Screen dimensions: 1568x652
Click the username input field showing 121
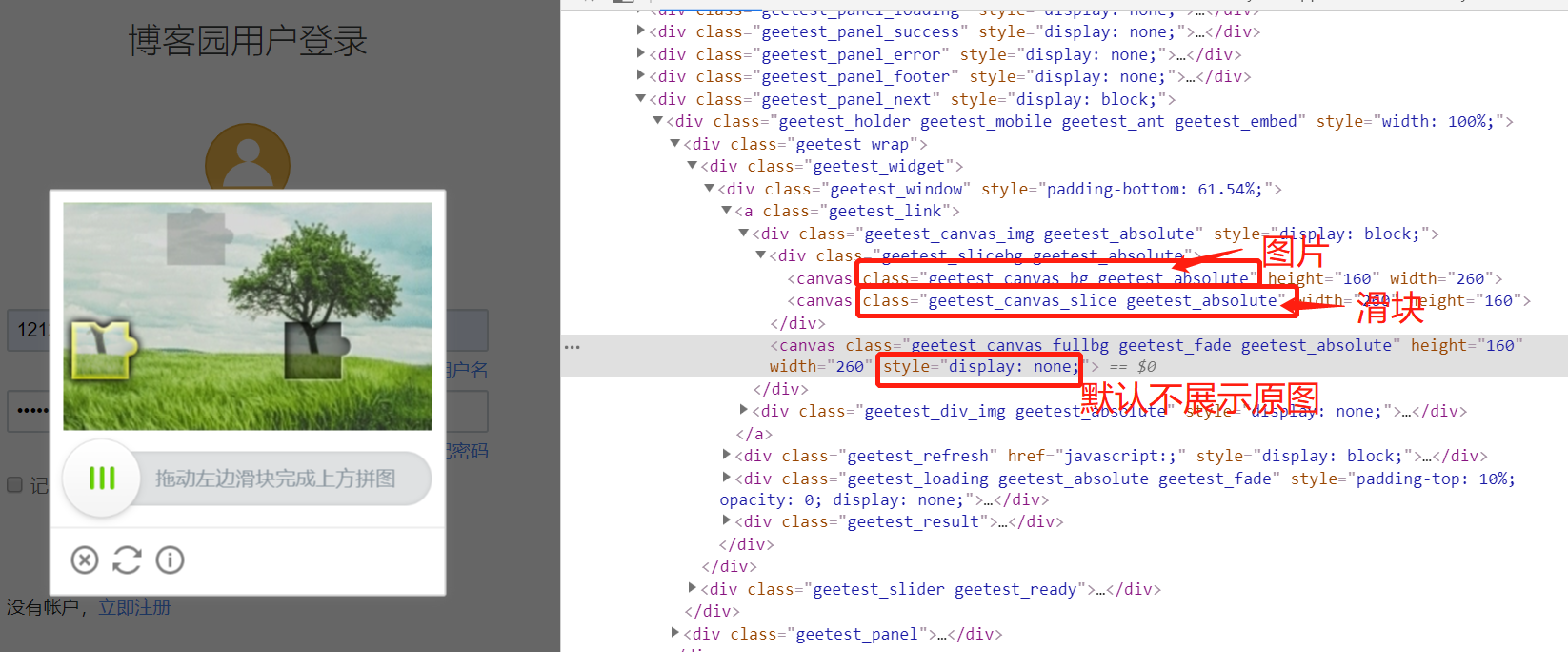click(x=248, y=330)
